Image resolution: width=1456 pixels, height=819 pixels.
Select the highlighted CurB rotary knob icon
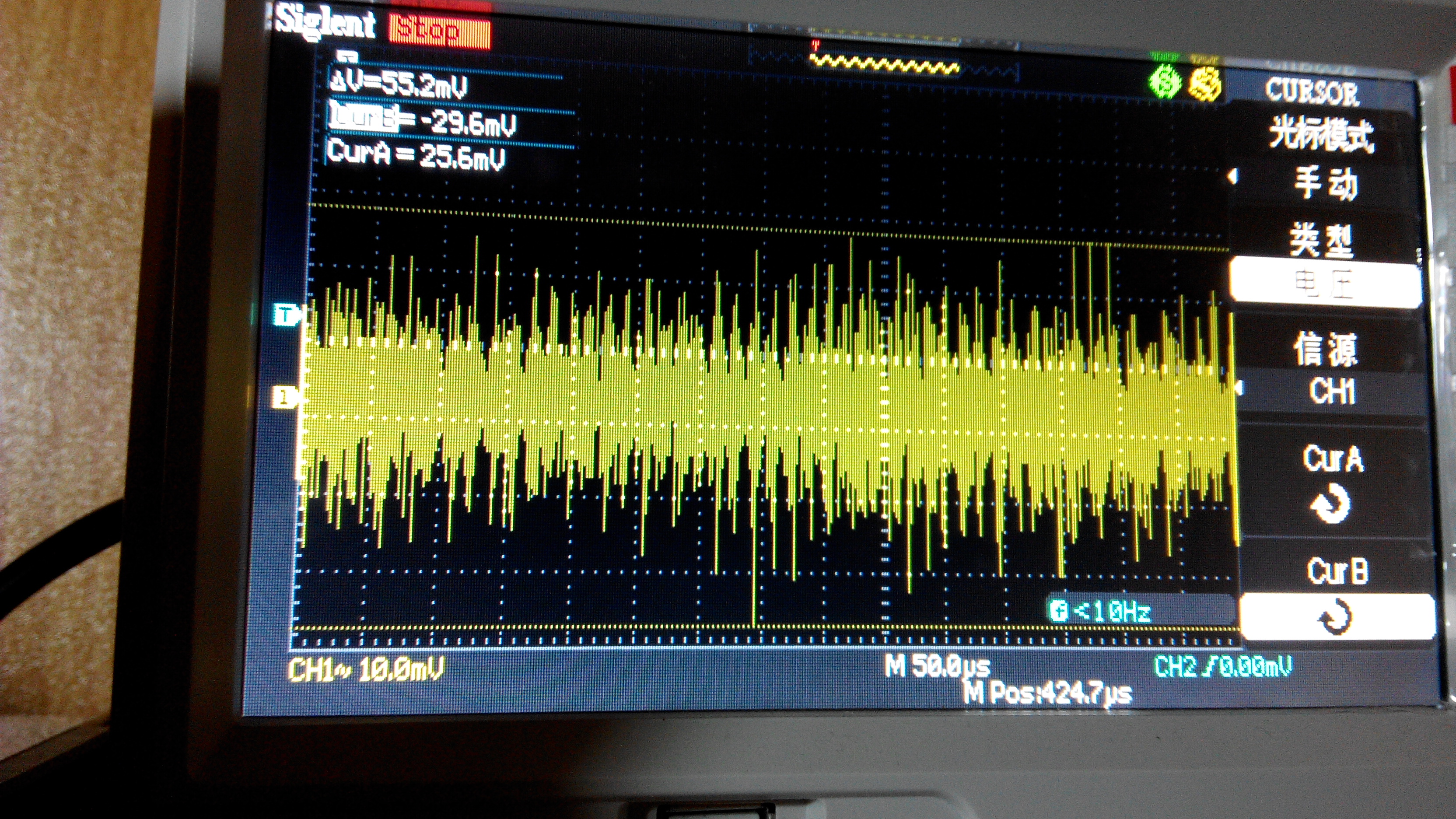click(1335, 618)
